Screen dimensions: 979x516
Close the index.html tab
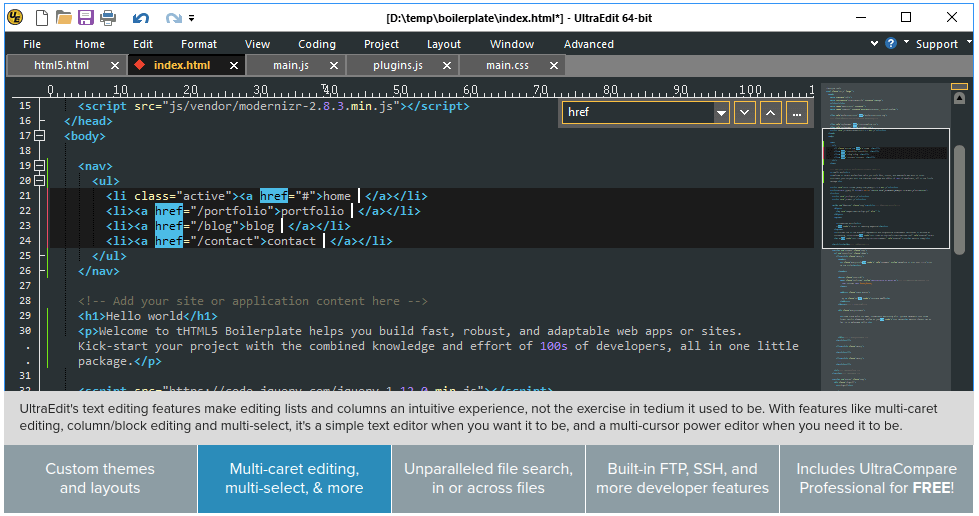[234, 66]
